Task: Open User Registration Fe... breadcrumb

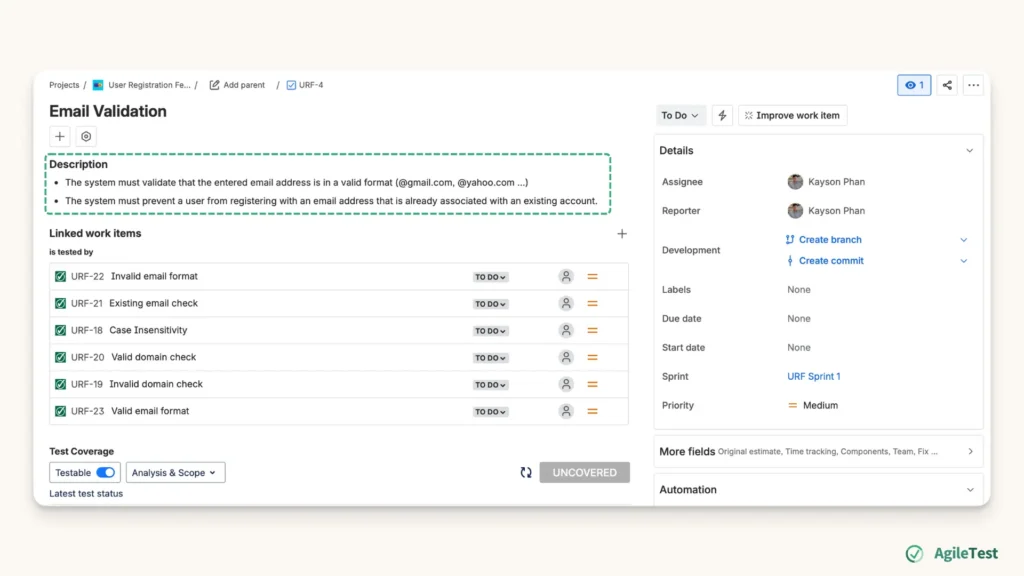Action: 149,85
